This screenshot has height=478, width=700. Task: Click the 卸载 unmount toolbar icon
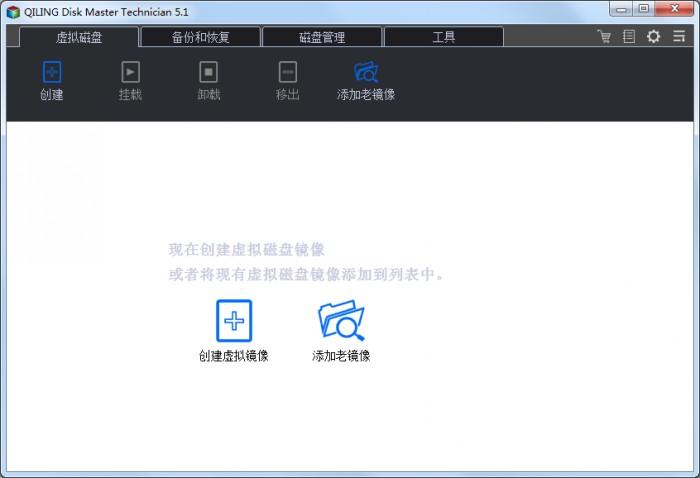point(208,72)
